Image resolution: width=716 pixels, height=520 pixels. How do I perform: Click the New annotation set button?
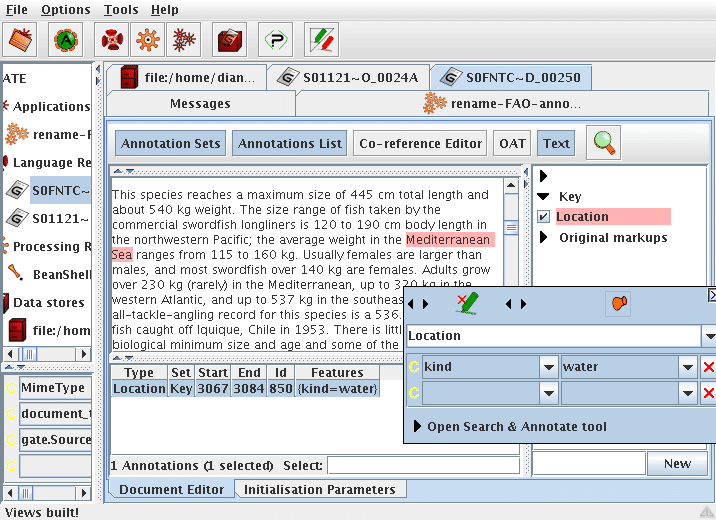[x=677, y=463]
